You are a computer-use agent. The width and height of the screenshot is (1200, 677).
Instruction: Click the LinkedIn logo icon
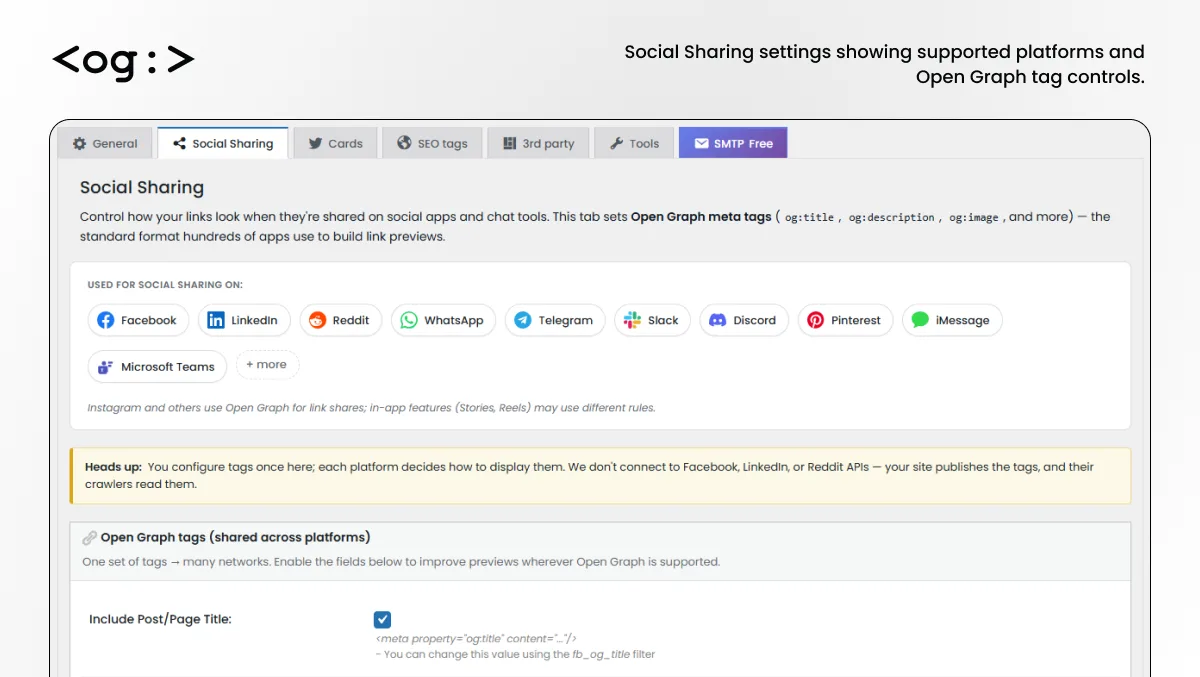pyautogui.click(x=216, y=320)
